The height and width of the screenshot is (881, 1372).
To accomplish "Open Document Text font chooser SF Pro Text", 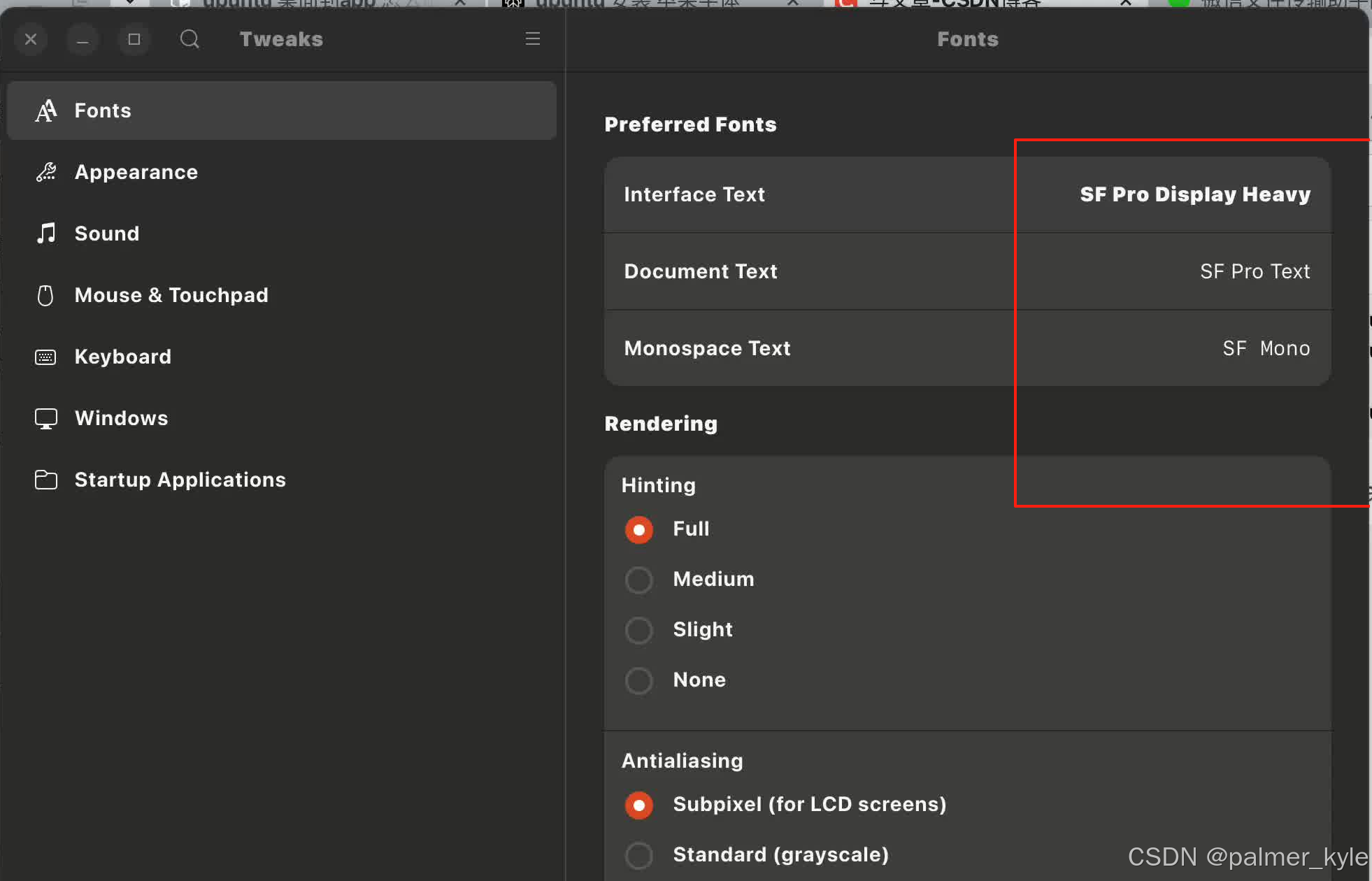I will tap(1255, 271).
